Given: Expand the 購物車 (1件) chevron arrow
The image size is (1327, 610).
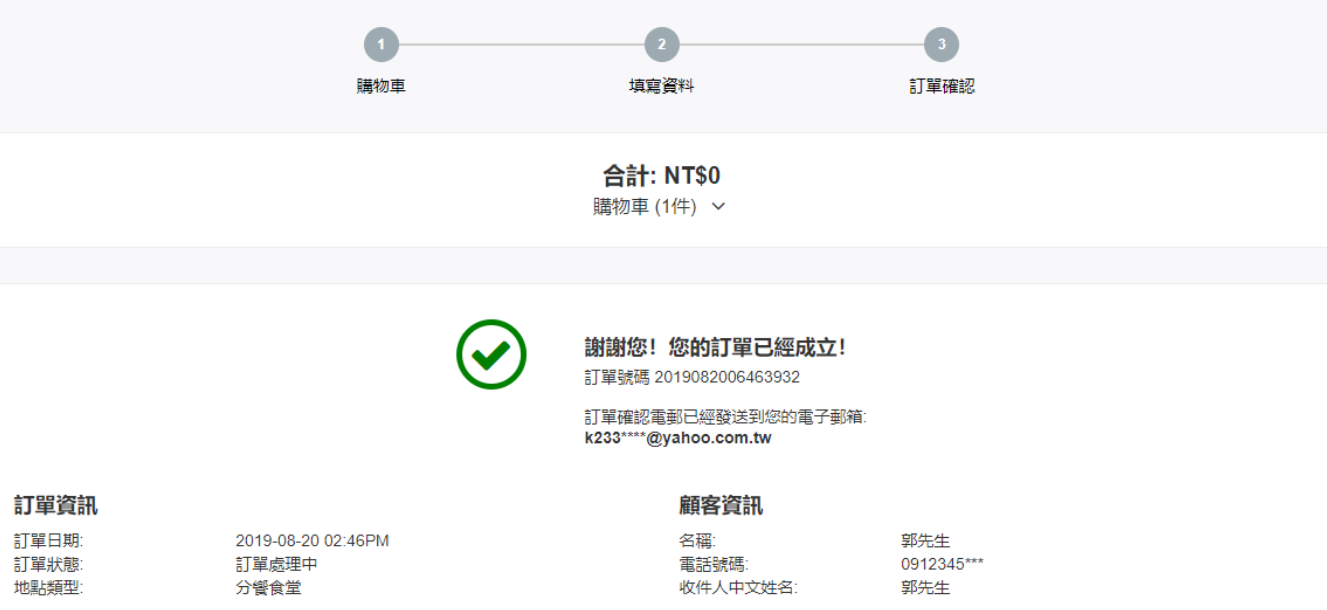Looking at the screenshot, I should coord(717,207).
